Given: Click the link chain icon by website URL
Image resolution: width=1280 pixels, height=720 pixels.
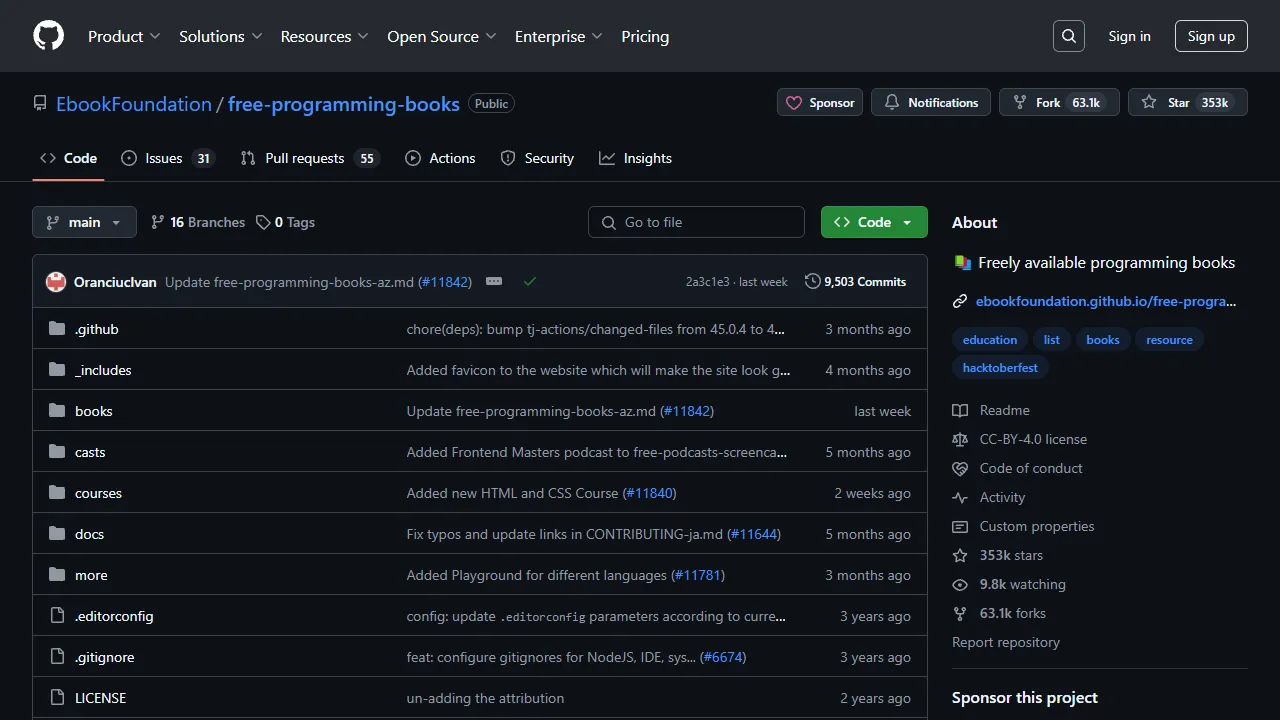Looking at the screenshot, I should tap(960, 301).
